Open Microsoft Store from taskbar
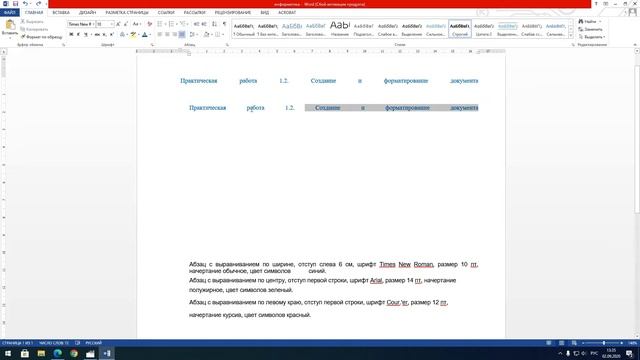This screenshot has width=640, height=360. click(25, 353)
